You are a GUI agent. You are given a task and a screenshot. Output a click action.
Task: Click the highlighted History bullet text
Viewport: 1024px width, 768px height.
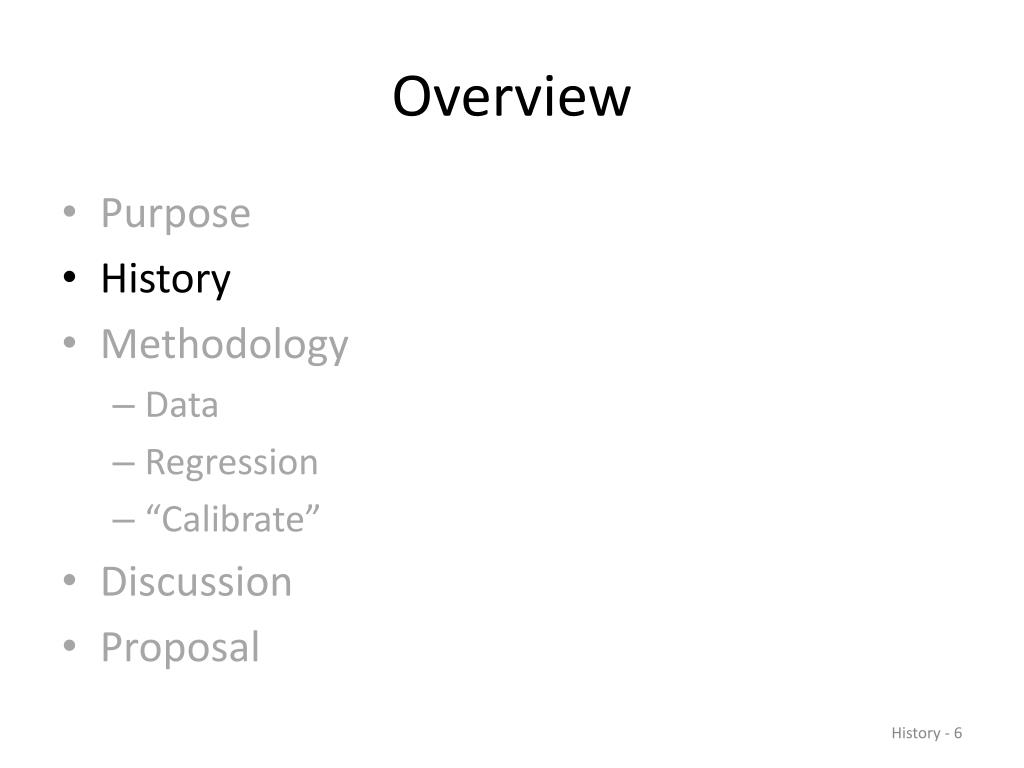166,280
